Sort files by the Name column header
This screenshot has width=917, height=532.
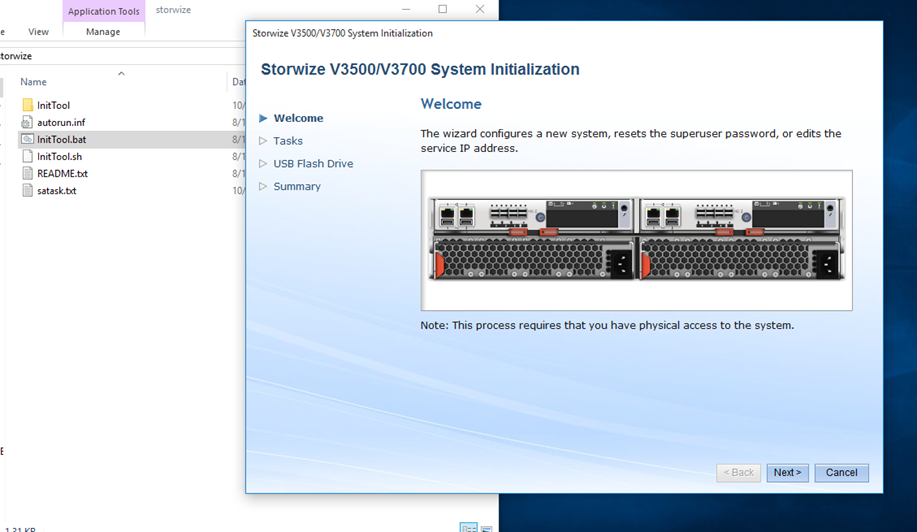click(x=34, y=82)
